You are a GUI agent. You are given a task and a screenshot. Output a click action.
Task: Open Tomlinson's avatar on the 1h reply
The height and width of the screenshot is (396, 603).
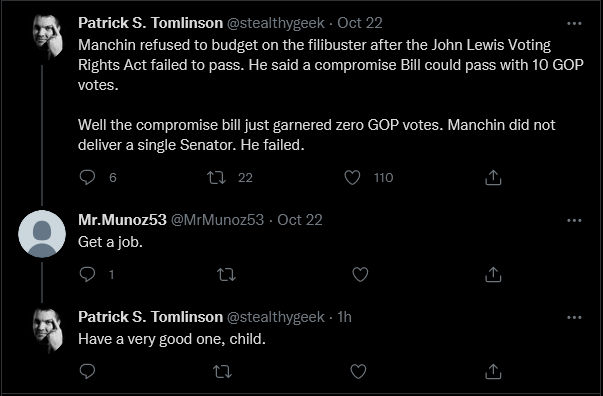[47, 331]
